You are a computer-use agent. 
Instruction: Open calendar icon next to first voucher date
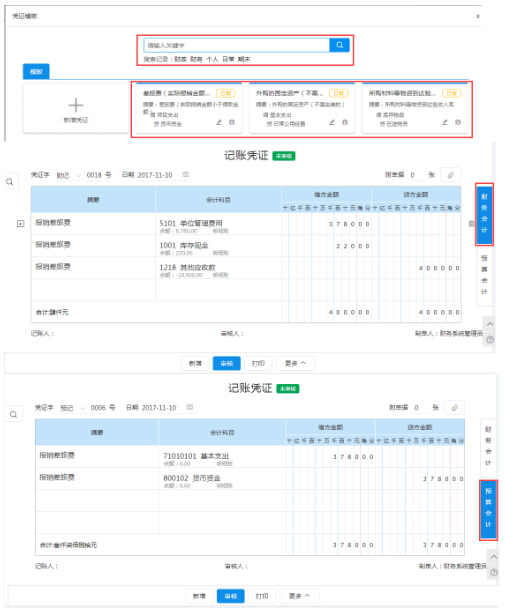pos(186,174)
